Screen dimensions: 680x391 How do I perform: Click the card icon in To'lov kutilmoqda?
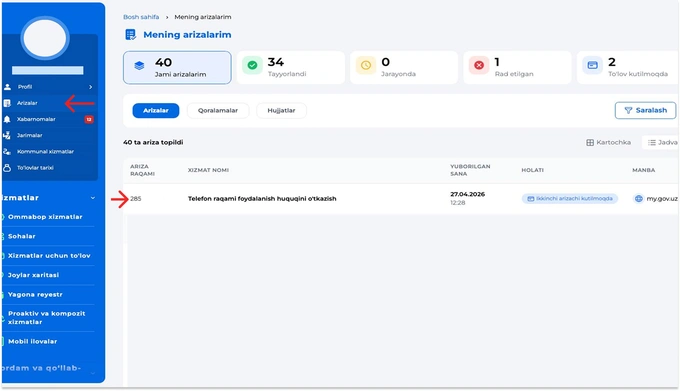click(x=592, y=65)
